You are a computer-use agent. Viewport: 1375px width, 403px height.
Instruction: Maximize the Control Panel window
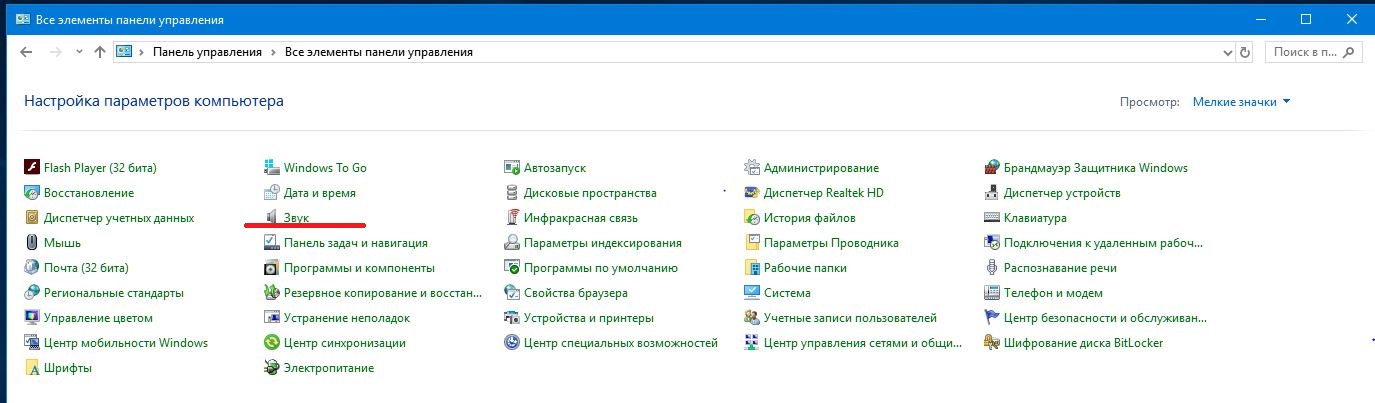[x=1306, y=19]
